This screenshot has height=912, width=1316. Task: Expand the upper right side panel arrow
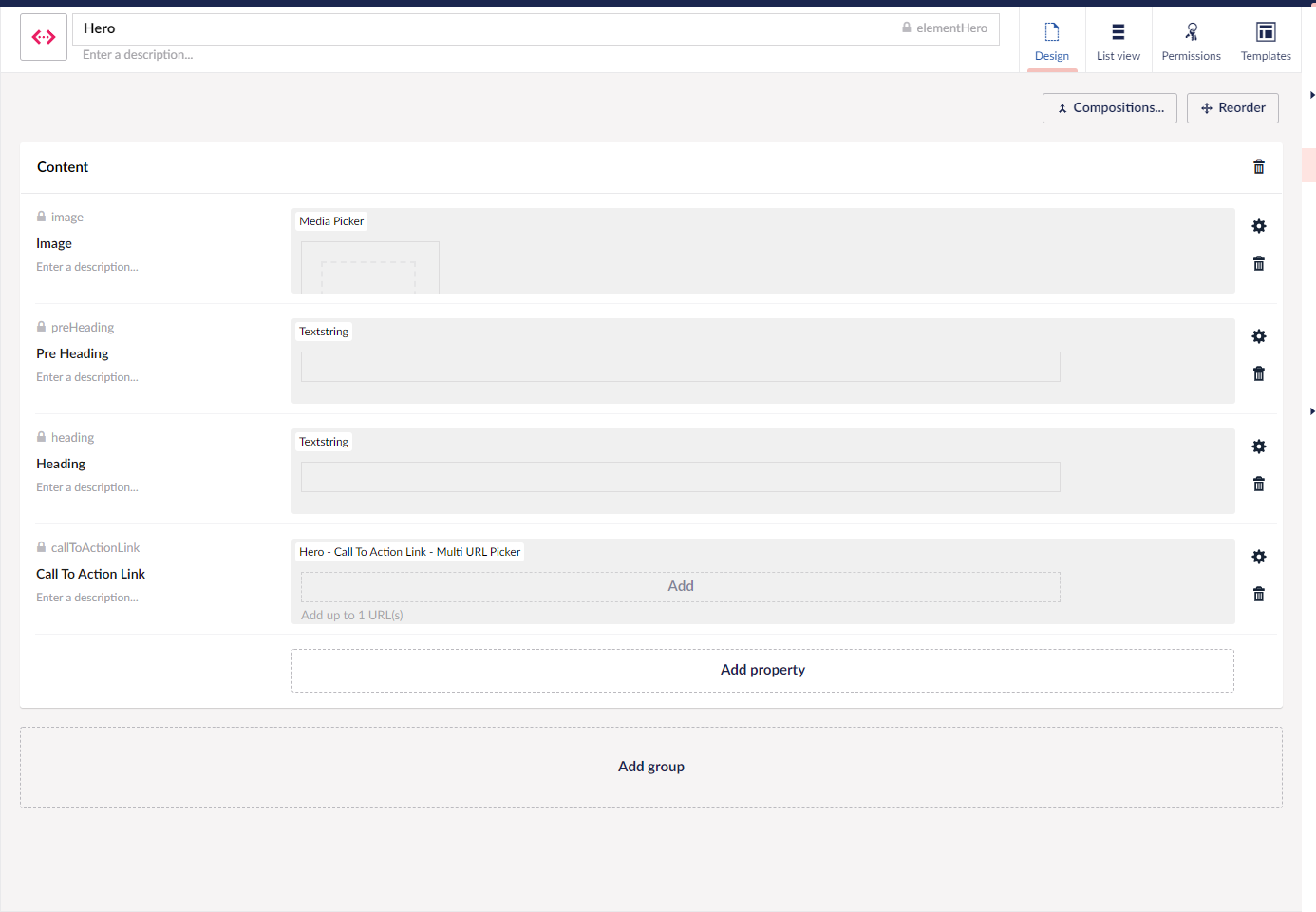click(x=1311, y=95)
